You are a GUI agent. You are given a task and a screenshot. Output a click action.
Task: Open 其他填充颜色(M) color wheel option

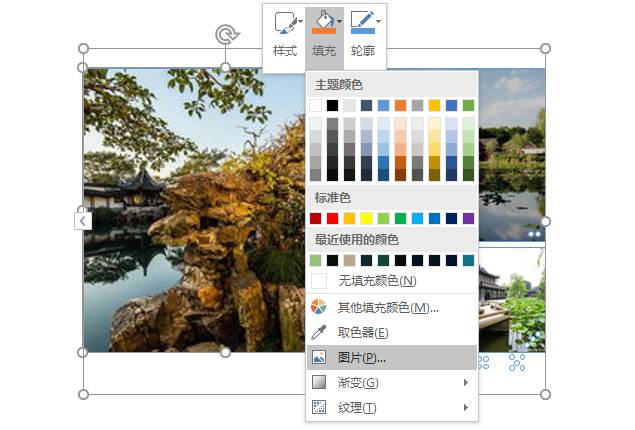[319, 307]
